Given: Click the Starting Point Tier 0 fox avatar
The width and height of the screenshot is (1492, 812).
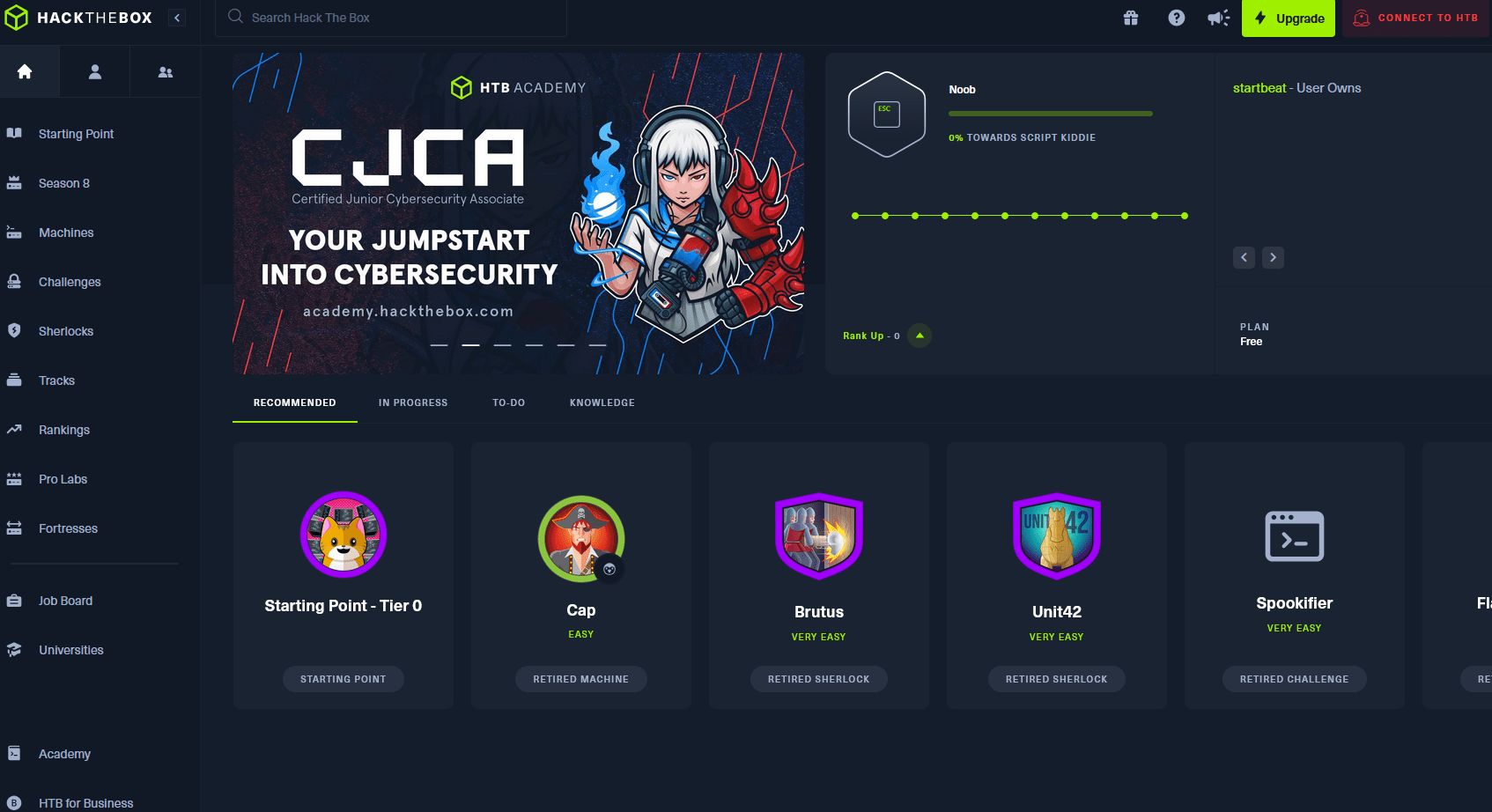Looking at the screenshot, I should click(x=343, y=535).
